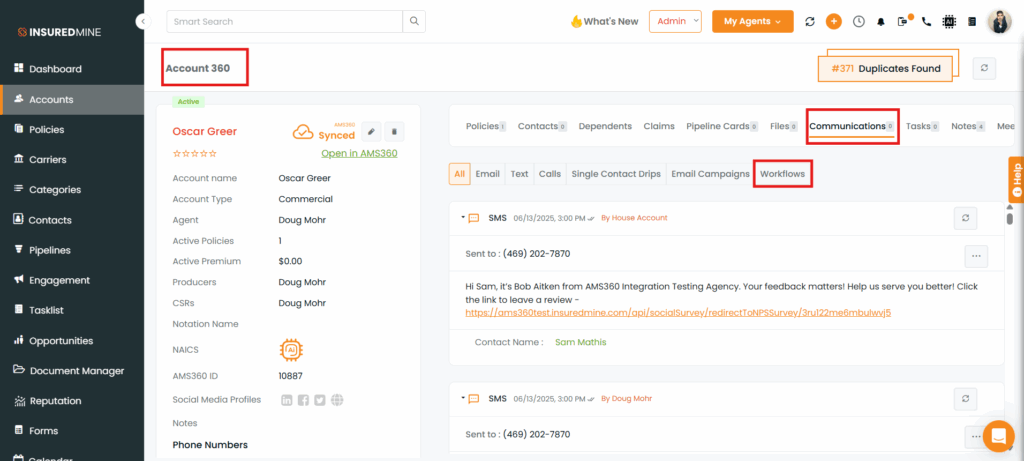Refresh the House Account SMS entry
This screenshot has height=461, width=1024.
coord(965,218)
